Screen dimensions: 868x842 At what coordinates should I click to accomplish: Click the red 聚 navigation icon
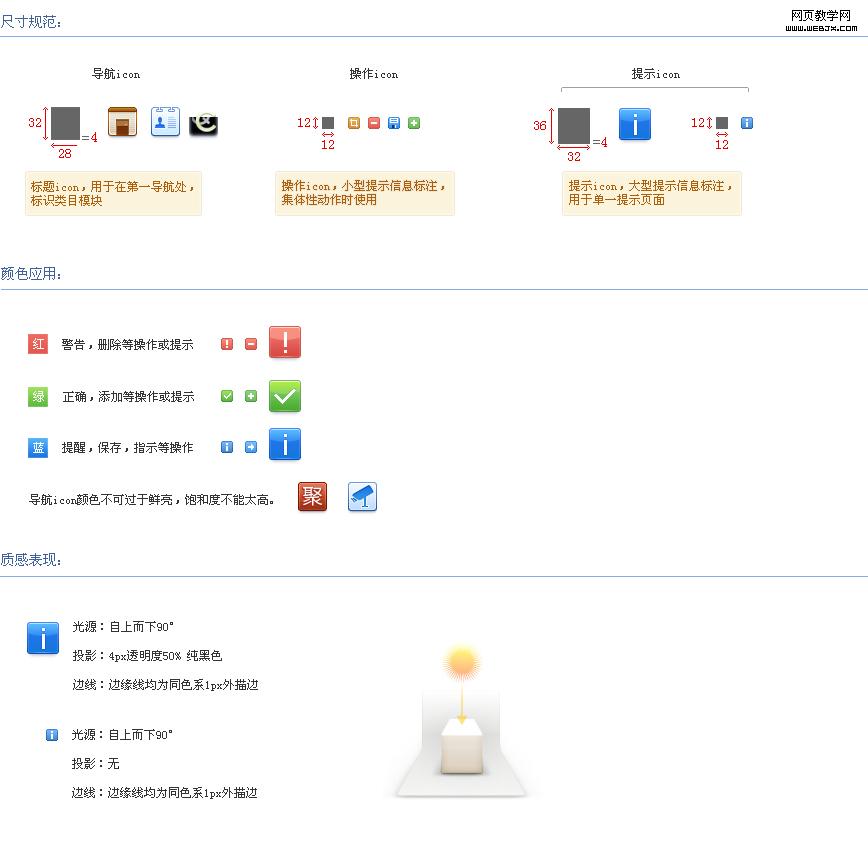[x=313, y=496]
